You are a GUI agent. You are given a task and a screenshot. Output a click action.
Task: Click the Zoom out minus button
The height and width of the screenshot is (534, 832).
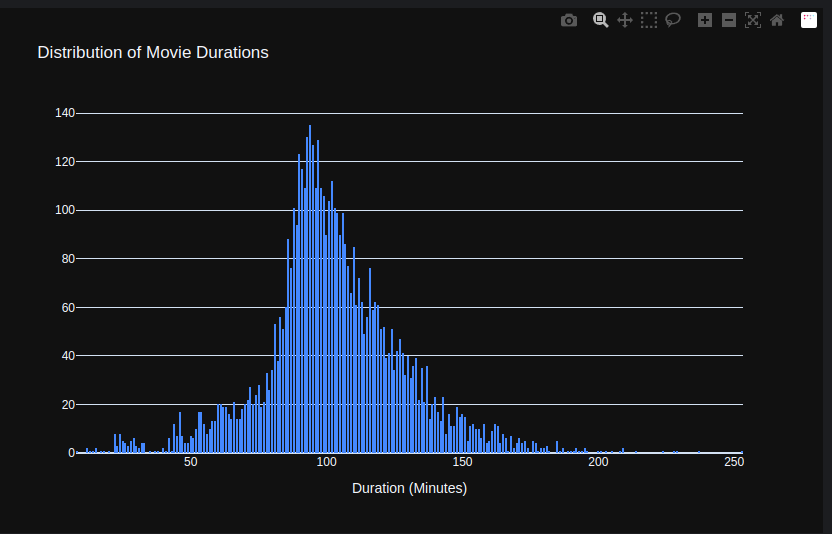729,20
